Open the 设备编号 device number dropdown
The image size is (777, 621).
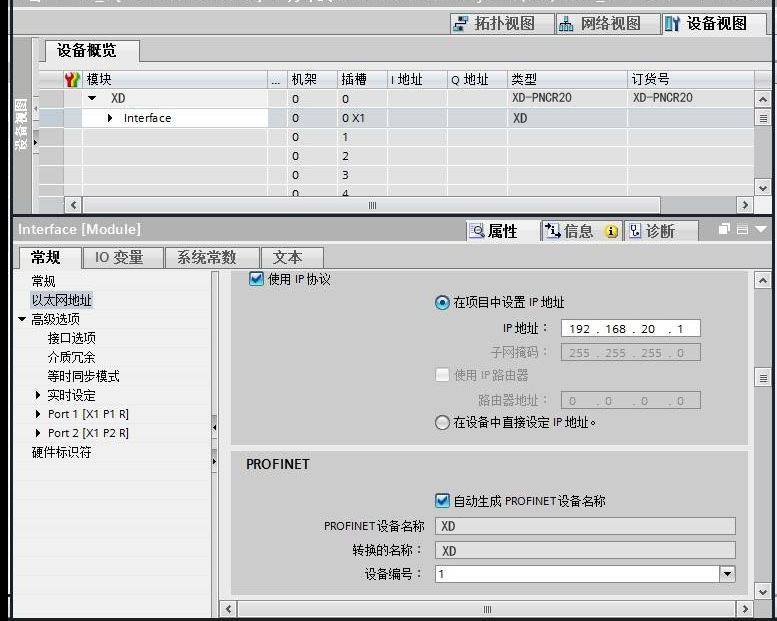point(727,574)
